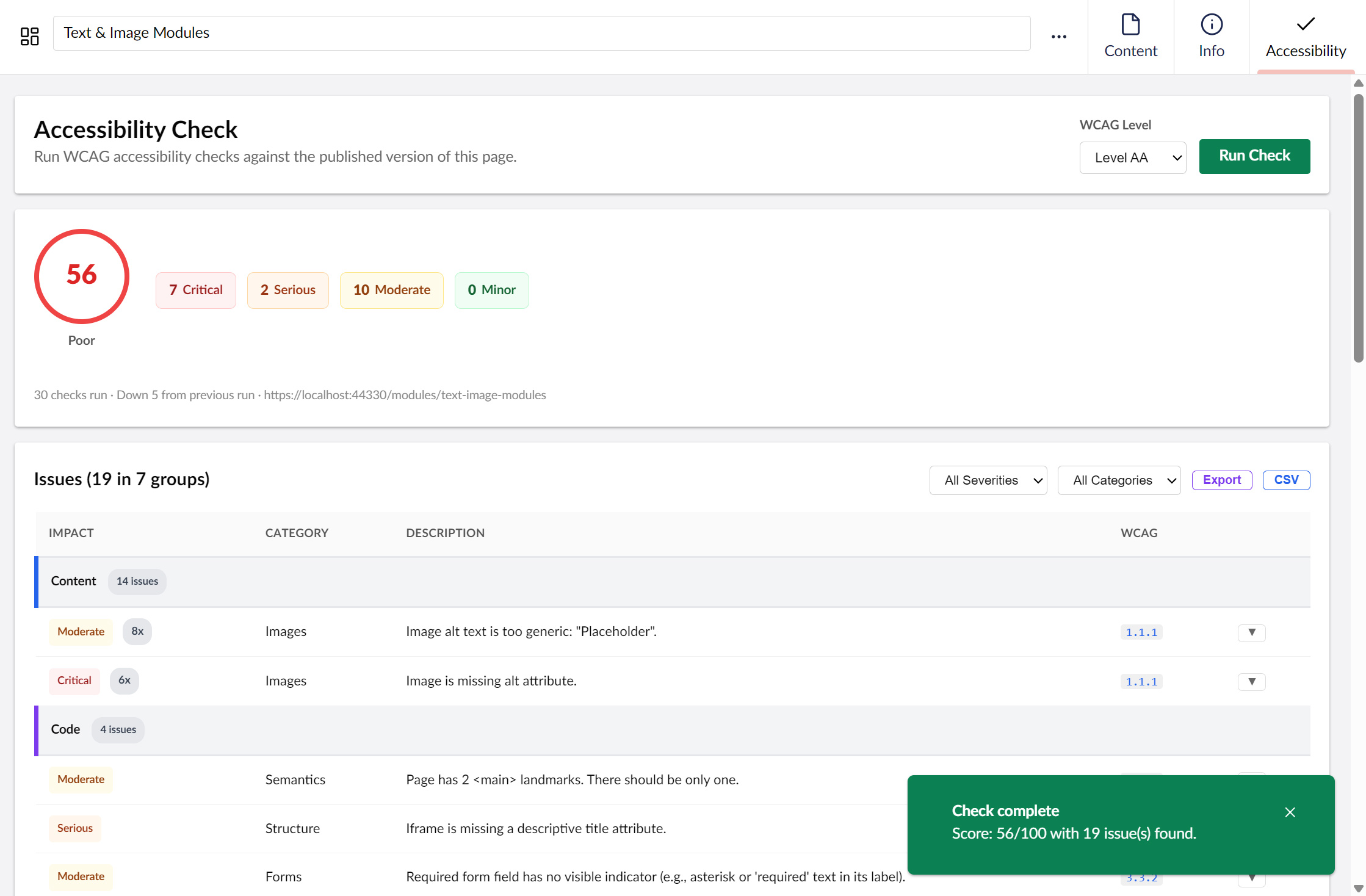1366x896 pixels.
Task: Filter by the 10 Moderate badge
Action: tap(391, 290)
